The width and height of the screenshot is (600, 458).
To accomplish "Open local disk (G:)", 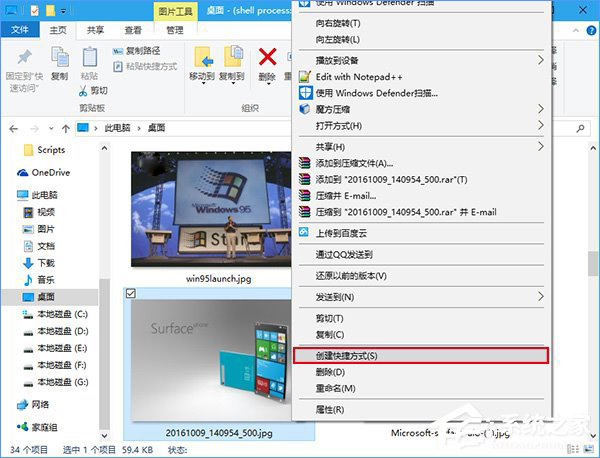I will 55,382.
